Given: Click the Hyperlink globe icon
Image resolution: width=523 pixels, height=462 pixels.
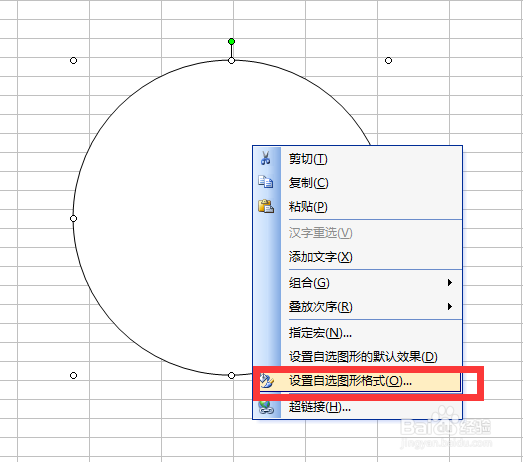Looking at the screenshot, I should pyautogui.click(x=266, y=407).
